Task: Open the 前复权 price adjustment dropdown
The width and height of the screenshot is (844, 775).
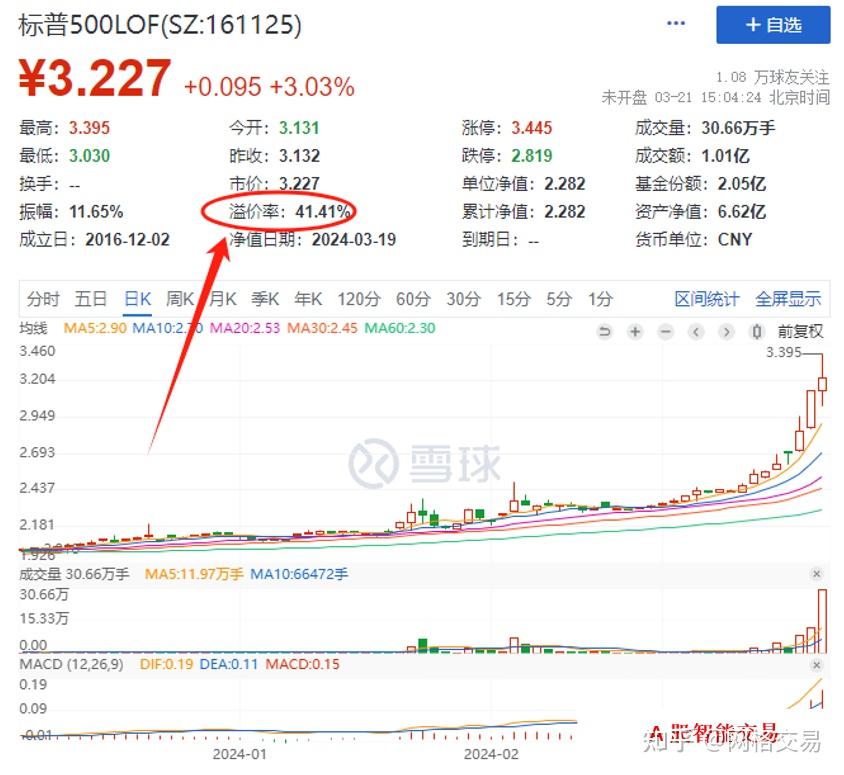Action: (800, 331)
